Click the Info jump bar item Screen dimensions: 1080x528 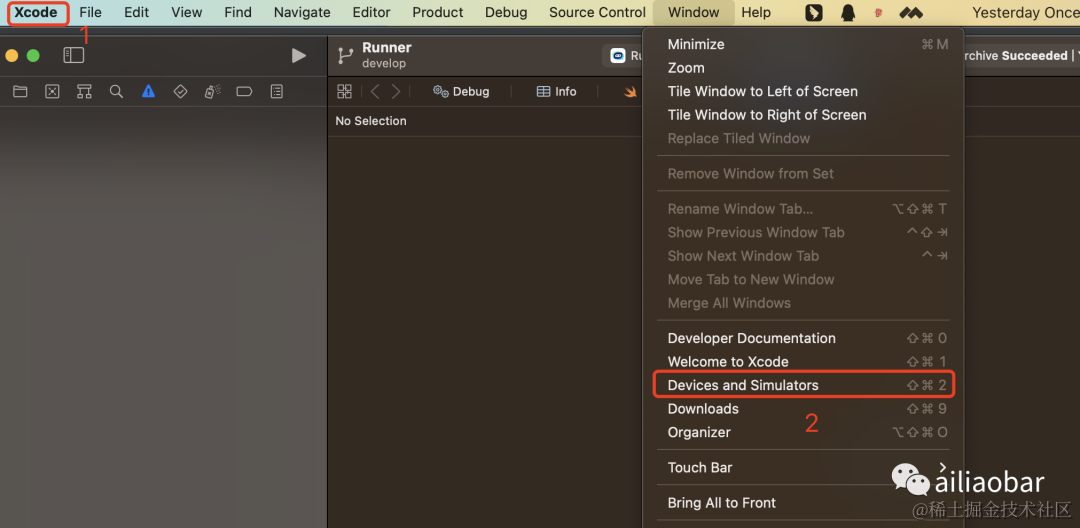(x=557, y=92)
